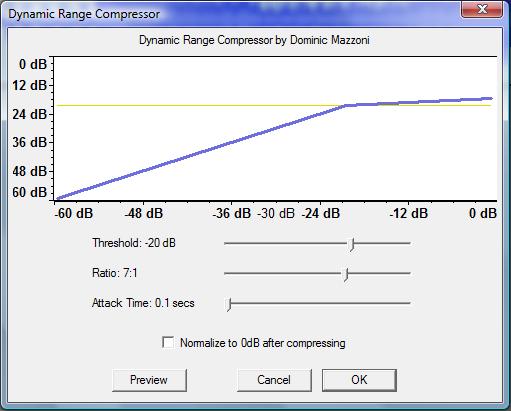Click the compression curve knee point
Image resolution: width=511 pixels, height=411 pixels.
pos(345,105)
